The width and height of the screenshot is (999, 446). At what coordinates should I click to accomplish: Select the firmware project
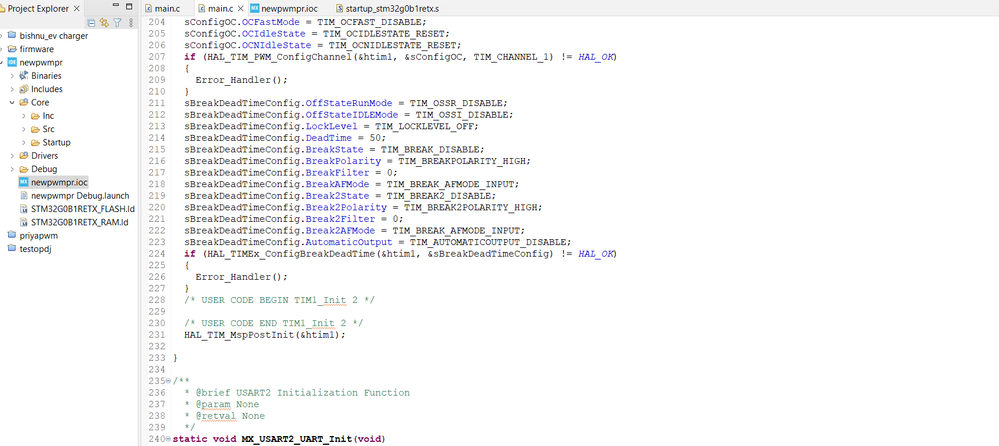pos(36,49)
